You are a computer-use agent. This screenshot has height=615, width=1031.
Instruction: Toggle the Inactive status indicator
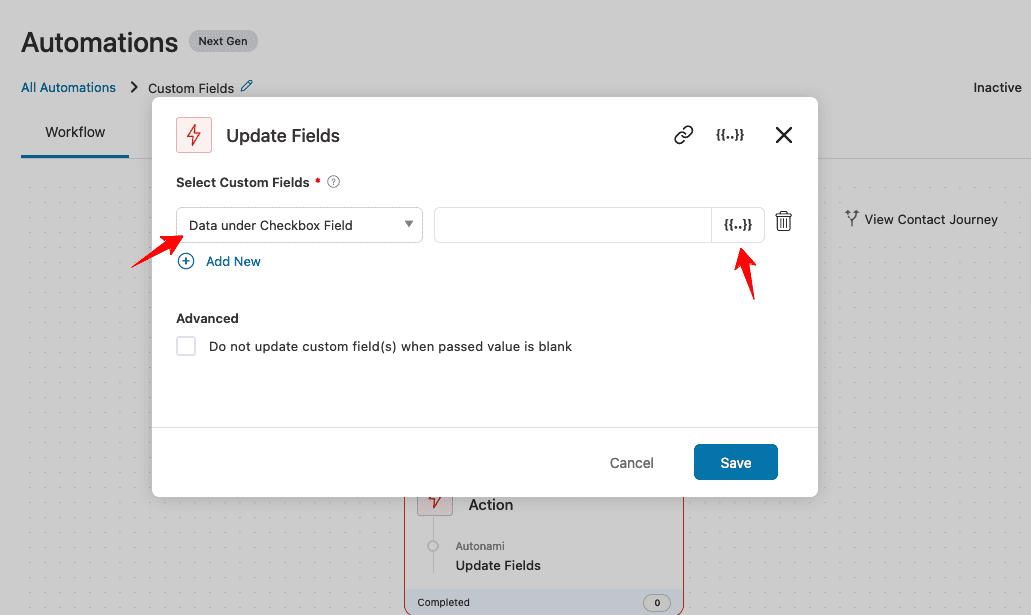point(996,87)
